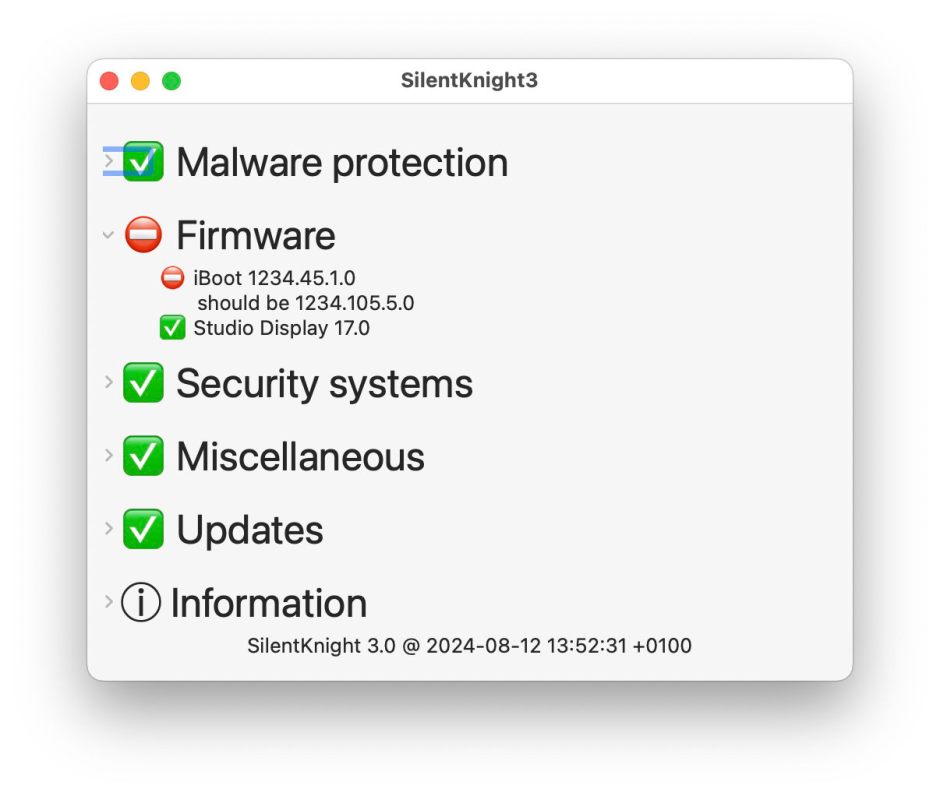Click the green check beside Updates
940x796 pixels.
[143, 529]
